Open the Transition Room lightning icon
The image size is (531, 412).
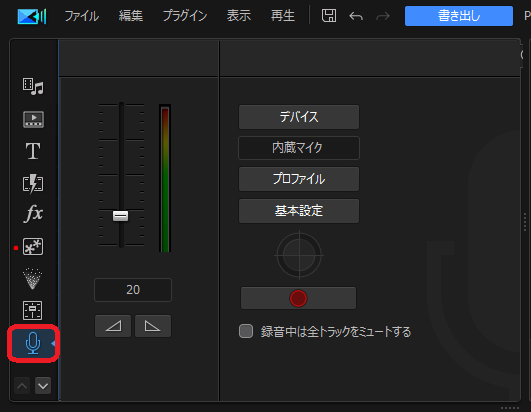point(33,183)
